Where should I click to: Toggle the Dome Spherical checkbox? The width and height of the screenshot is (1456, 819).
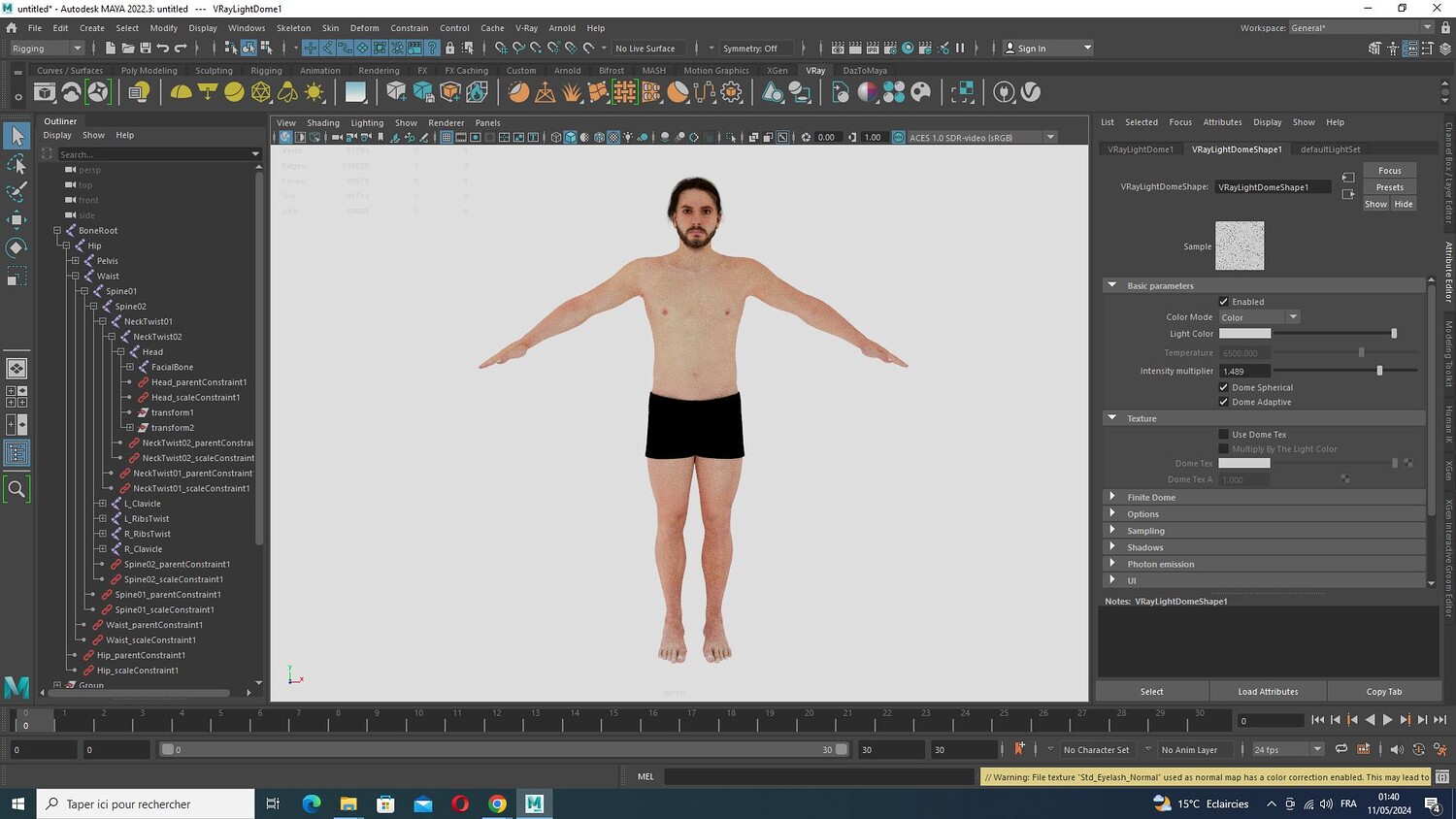[x=1224, y=387]
